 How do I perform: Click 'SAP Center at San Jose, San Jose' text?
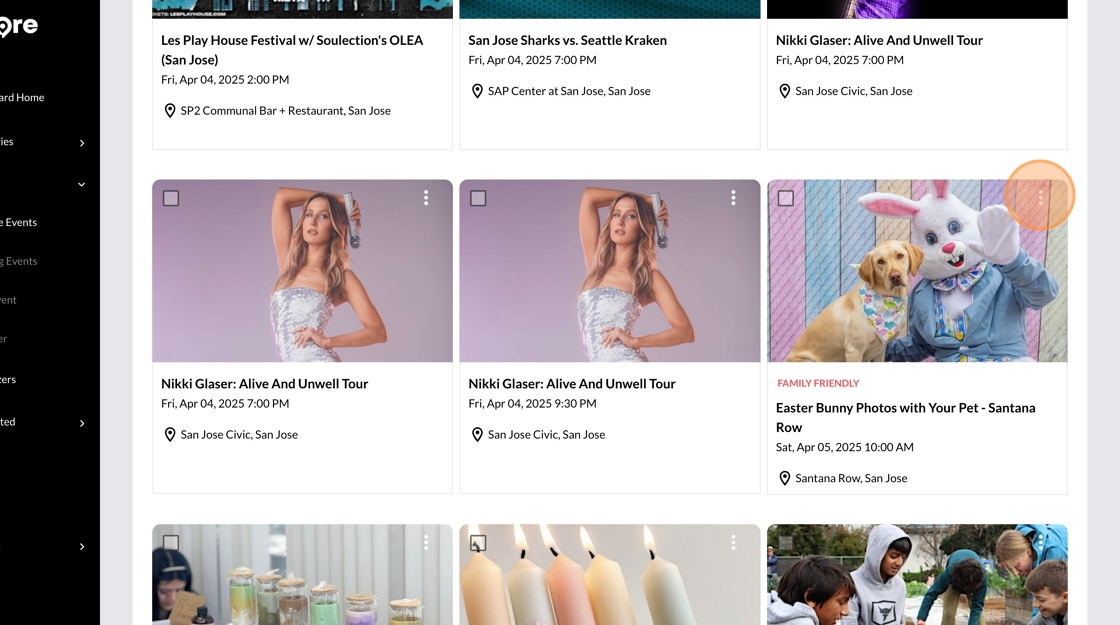(569, 91)
